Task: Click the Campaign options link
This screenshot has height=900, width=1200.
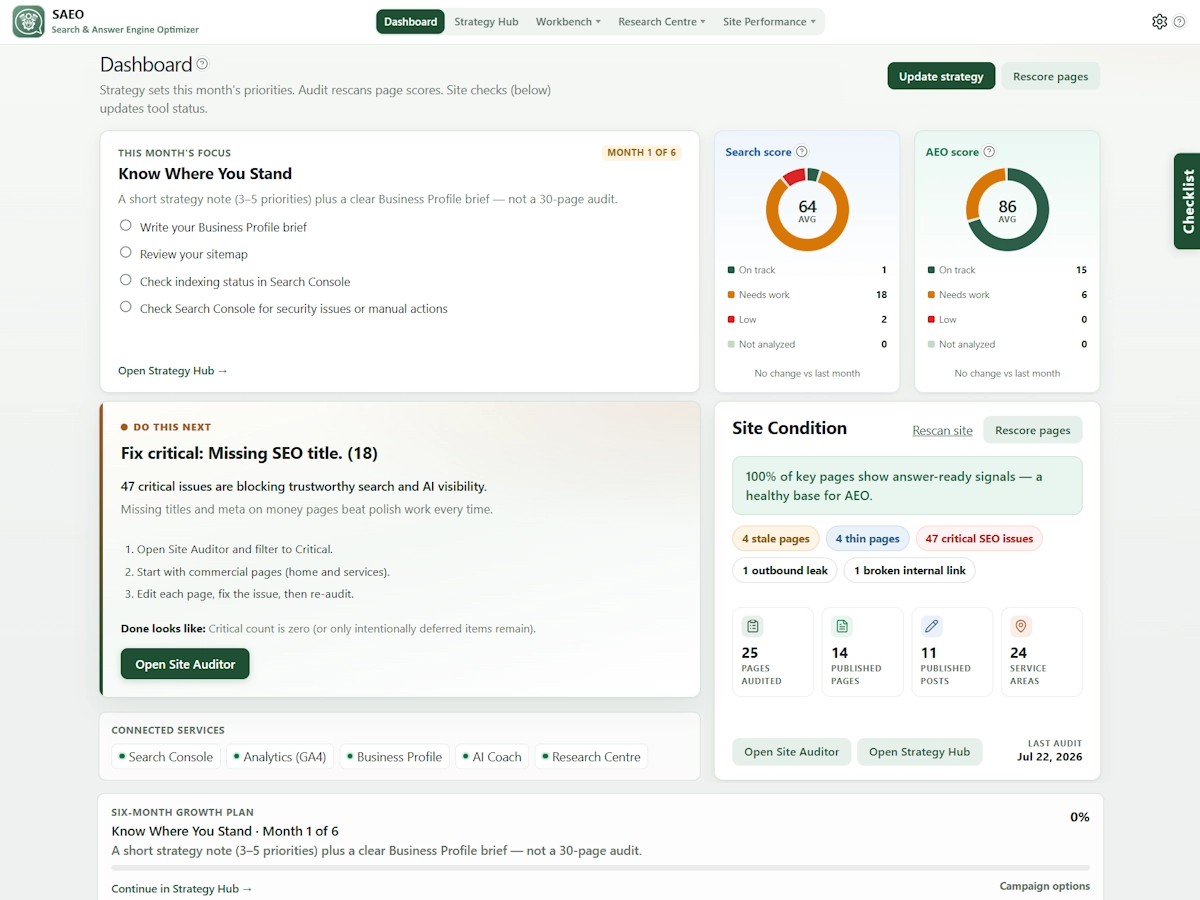Action: [x=1045, y=886]
